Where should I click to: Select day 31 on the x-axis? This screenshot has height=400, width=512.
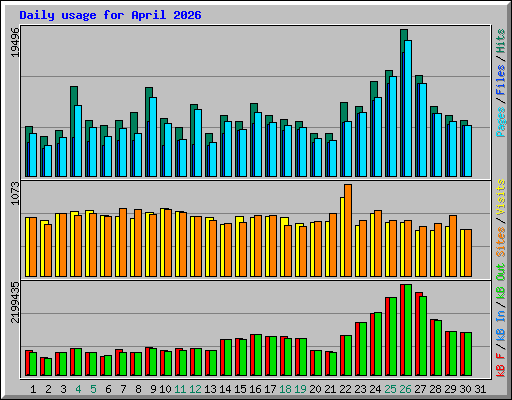tap(480, 389)
